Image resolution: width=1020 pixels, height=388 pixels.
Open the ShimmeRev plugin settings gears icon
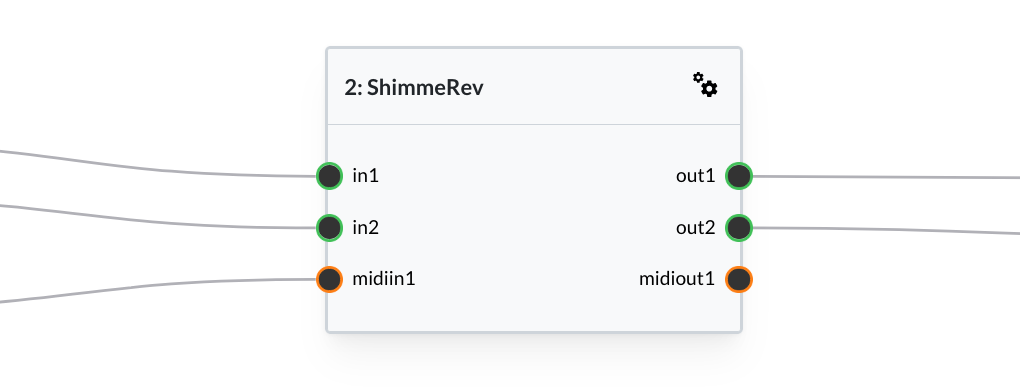pyautogui.click(x=705, y=85)
